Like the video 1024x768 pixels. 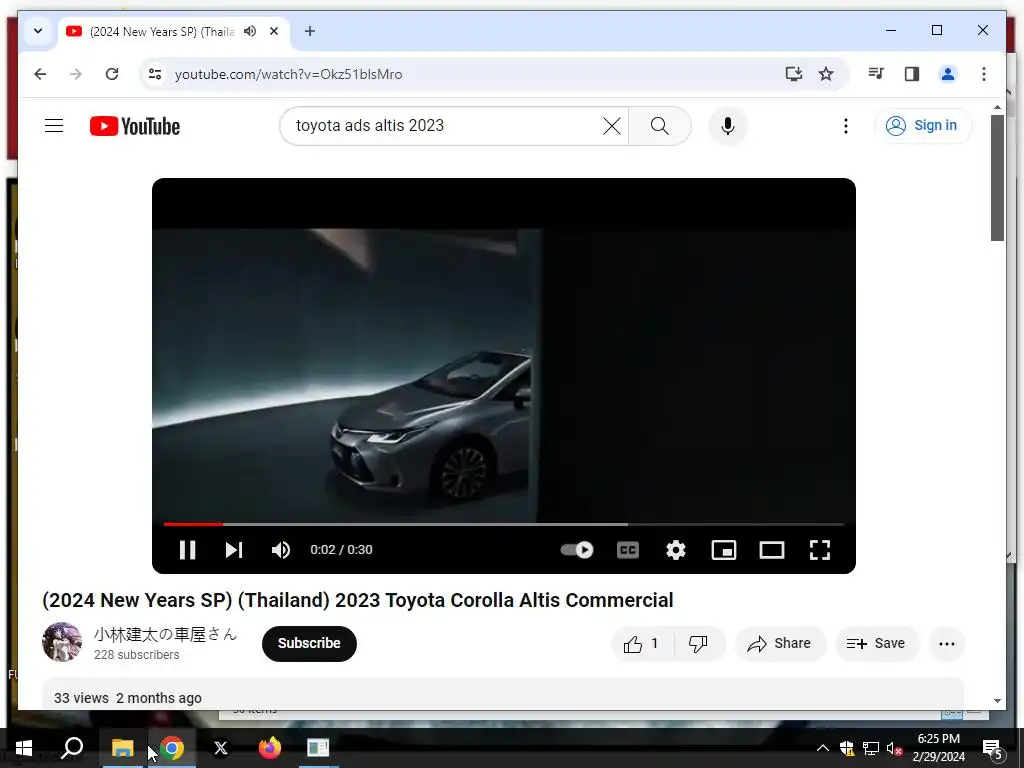click(x=641, y=644)
